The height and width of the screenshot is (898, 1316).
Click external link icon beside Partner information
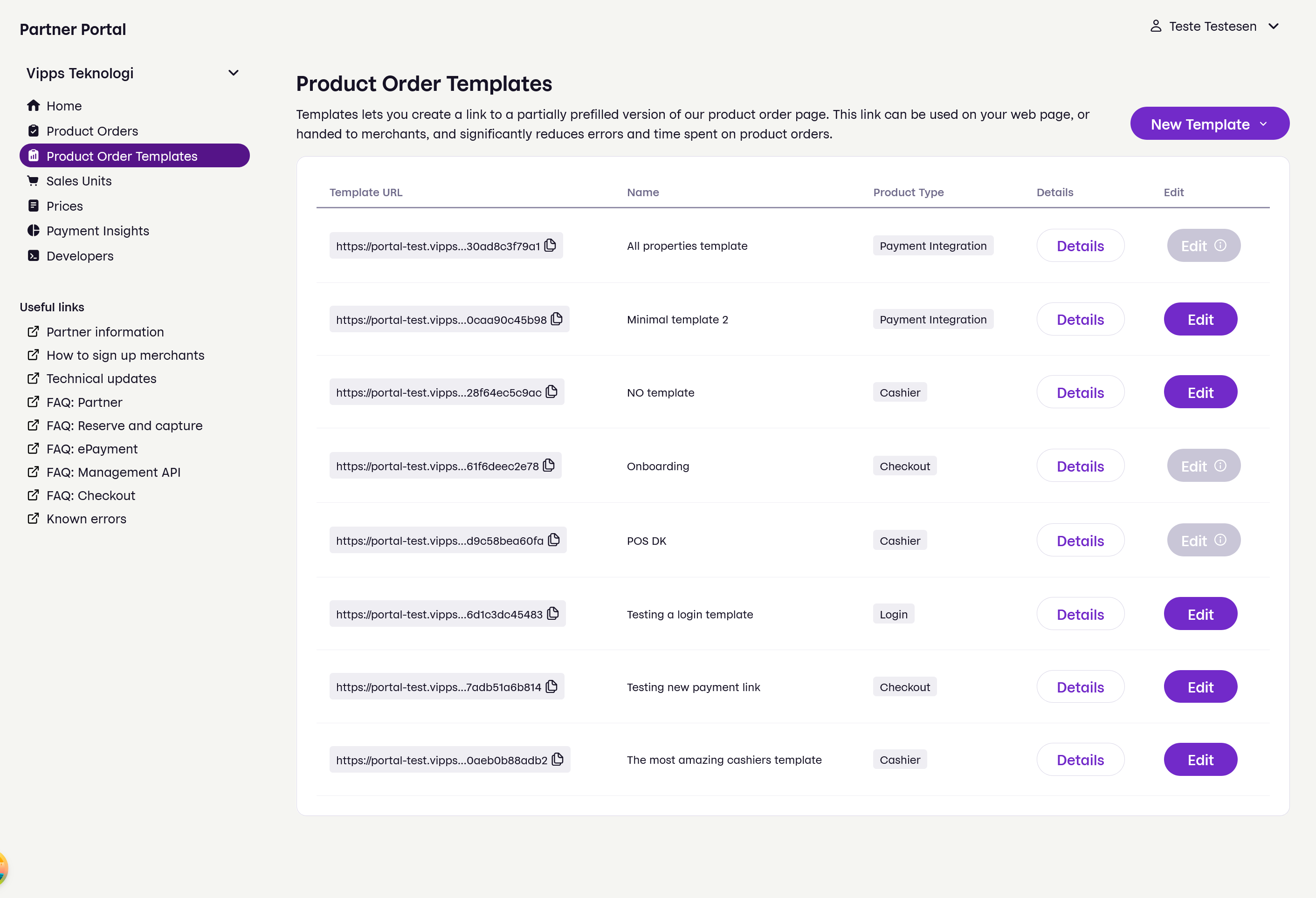coord(34,331)
